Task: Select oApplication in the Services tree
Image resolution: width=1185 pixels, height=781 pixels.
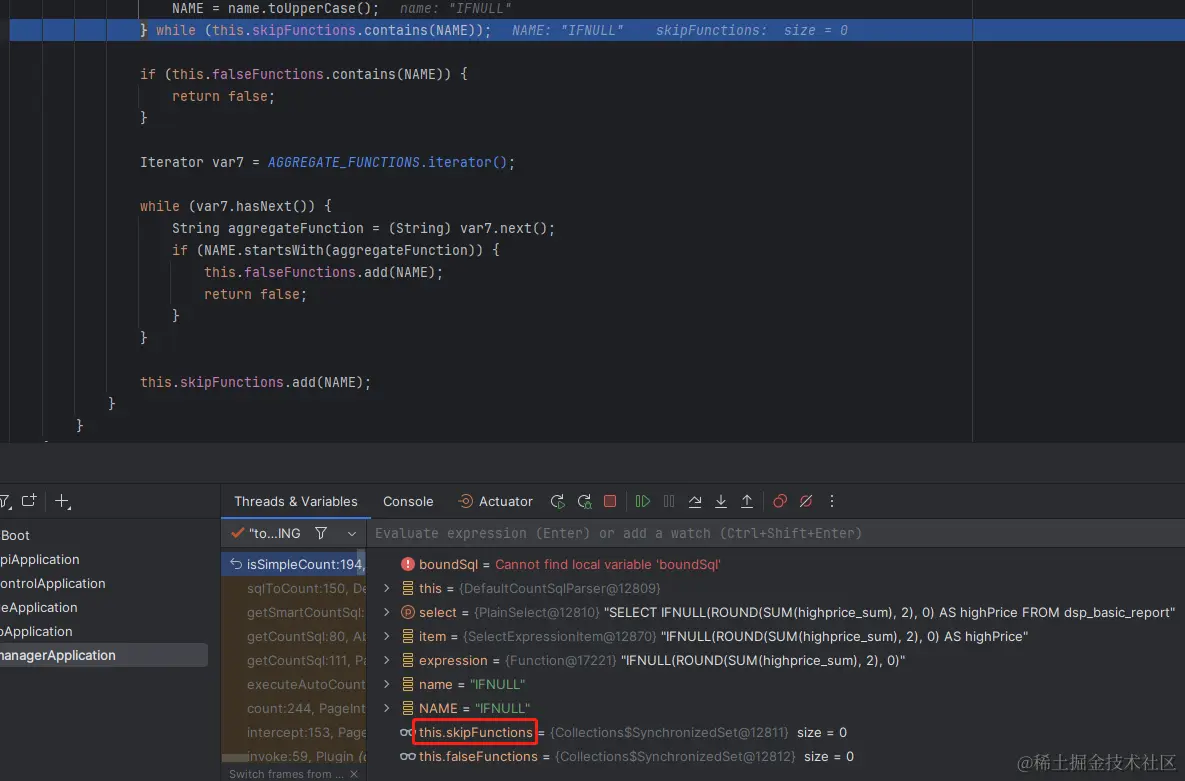Action: (x=36, y=631)
